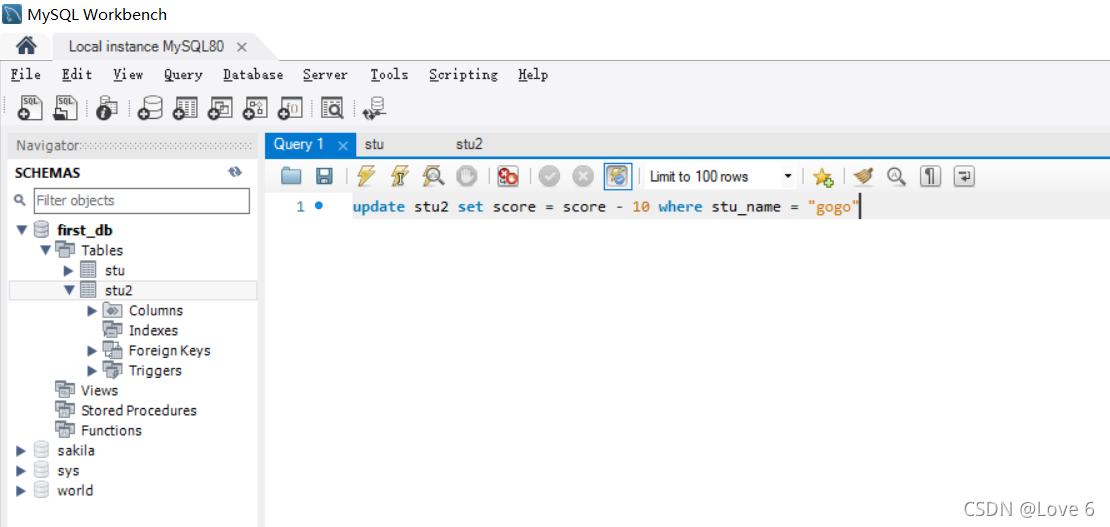Open the Edit menu
Image resolution: width=1110 pixels, height=527 pixels.
(76, 74)
